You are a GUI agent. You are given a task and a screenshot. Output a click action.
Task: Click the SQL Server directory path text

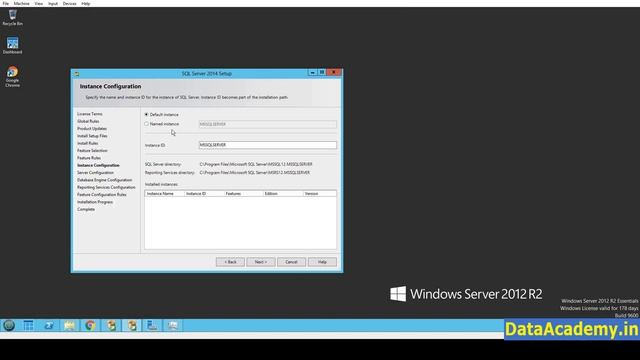coord(256,164)
